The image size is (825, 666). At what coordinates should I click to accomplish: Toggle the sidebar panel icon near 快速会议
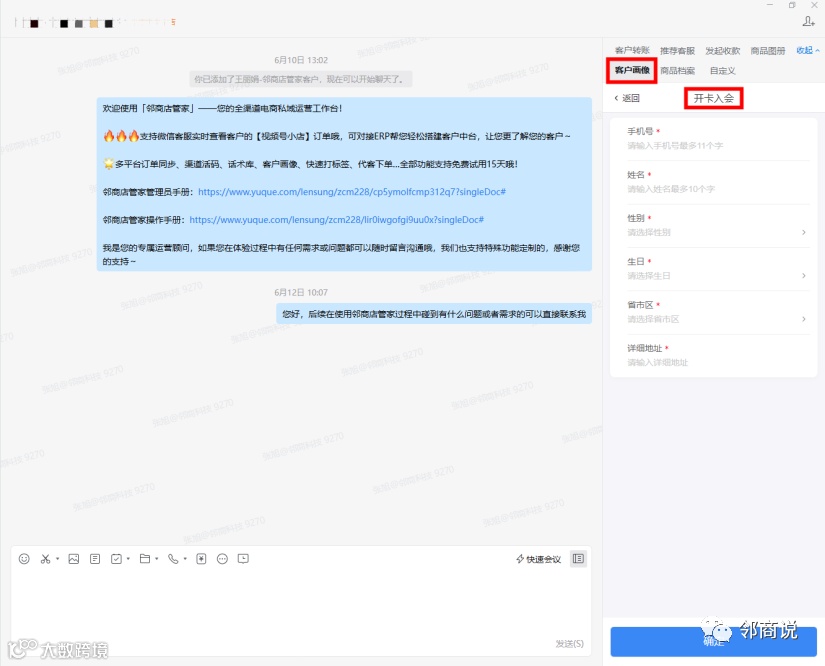click(x=578, y=559)
